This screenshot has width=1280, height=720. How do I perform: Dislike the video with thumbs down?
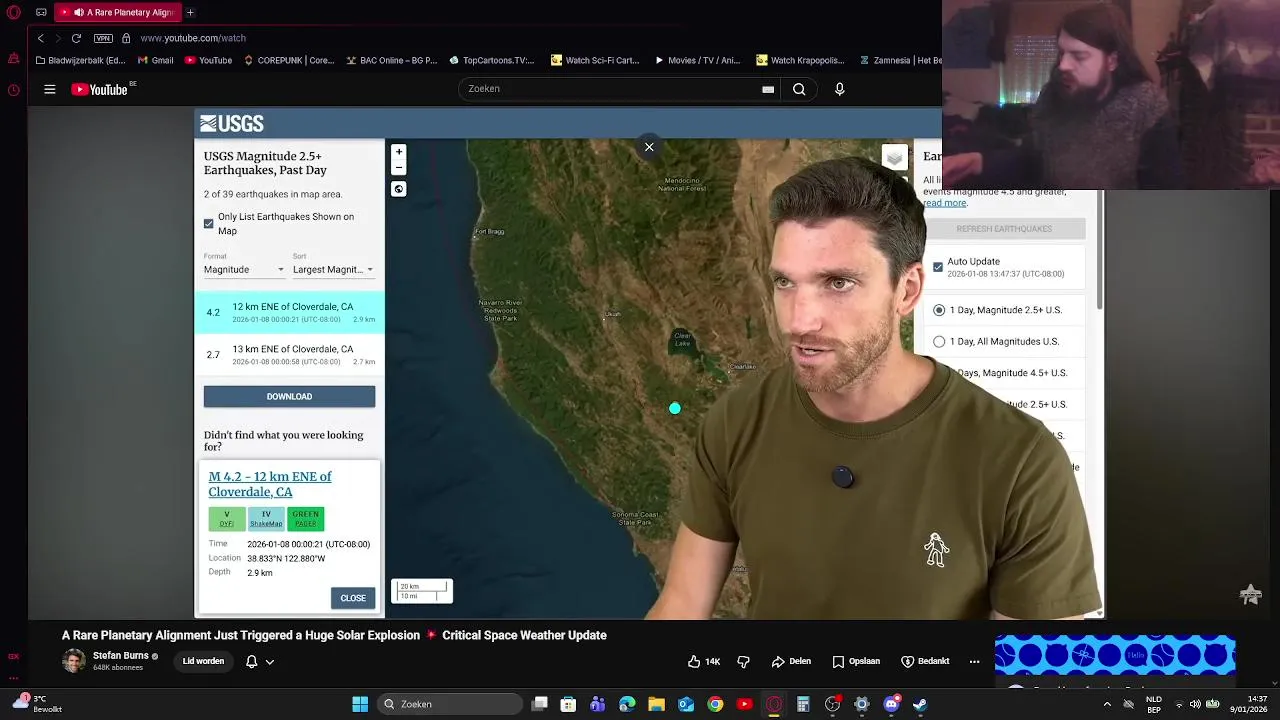tap(743, 661)
